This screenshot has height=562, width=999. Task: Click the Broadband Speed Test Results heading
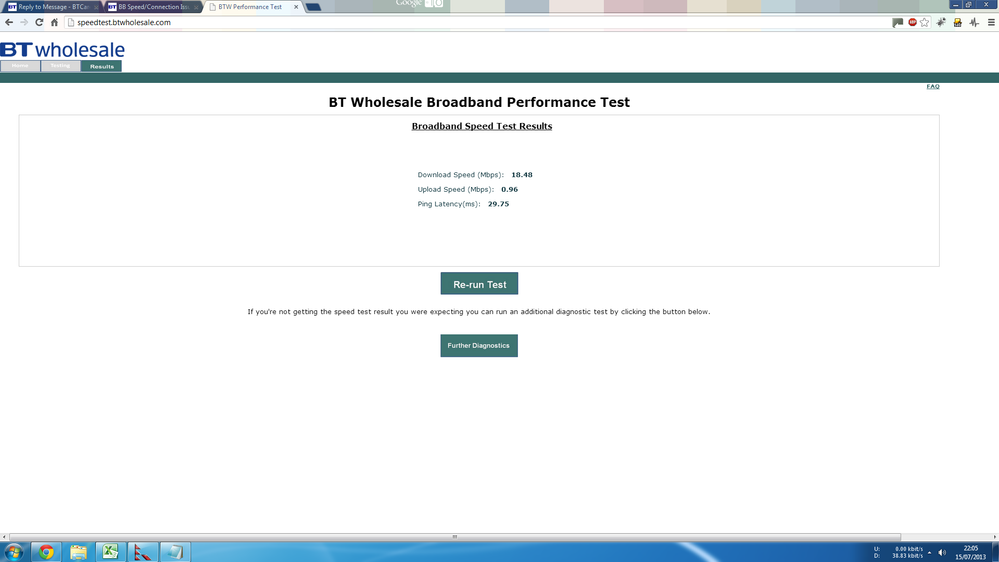(x=482, y=126)
